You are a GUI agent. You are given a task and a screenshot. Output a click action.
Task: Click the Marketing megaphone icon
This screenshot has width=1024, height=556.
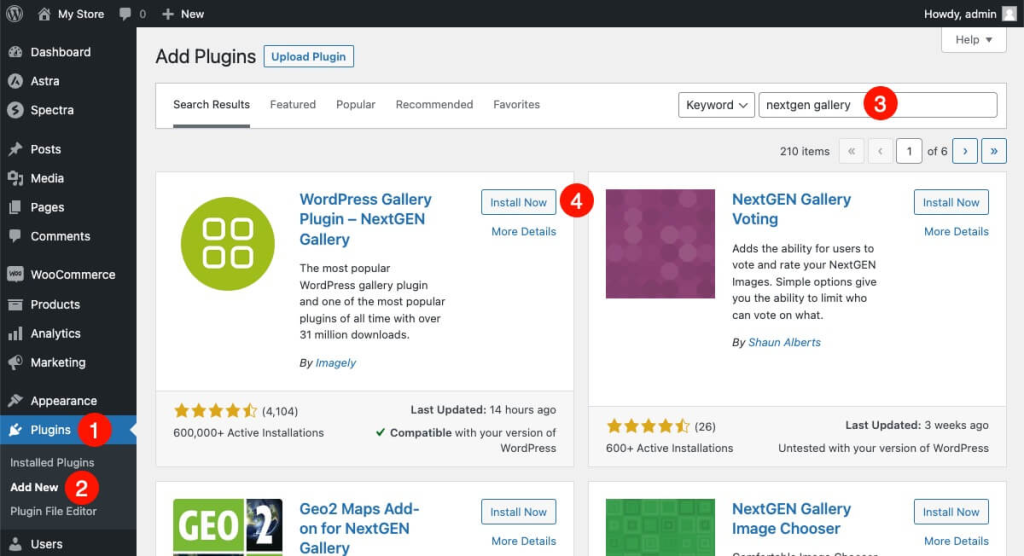click(x=15, y=362)
